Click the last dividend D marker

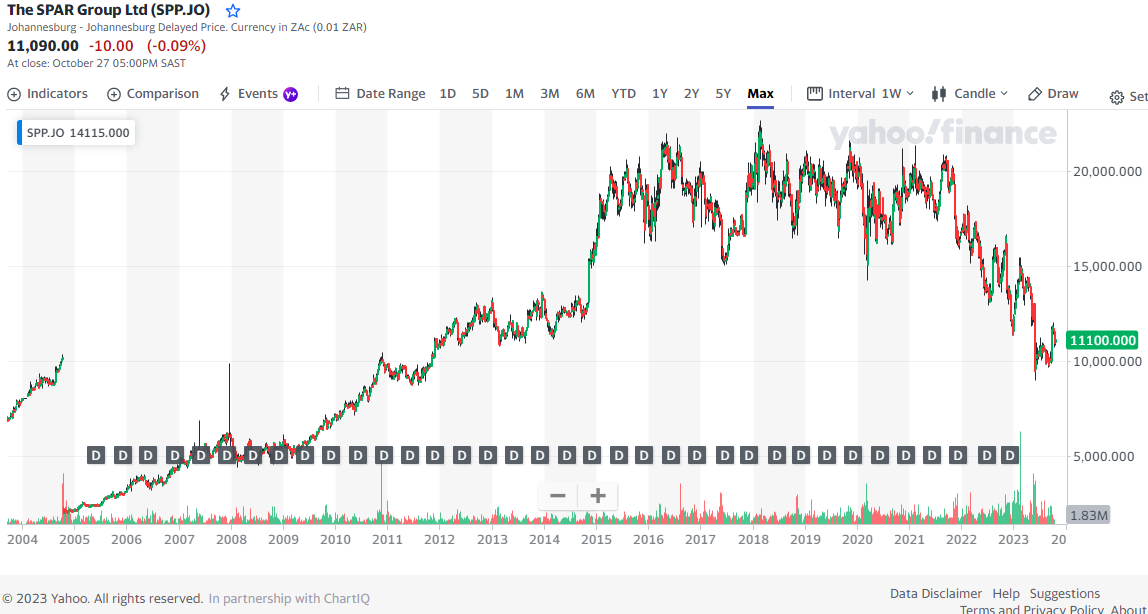[x=1010, y=455]
